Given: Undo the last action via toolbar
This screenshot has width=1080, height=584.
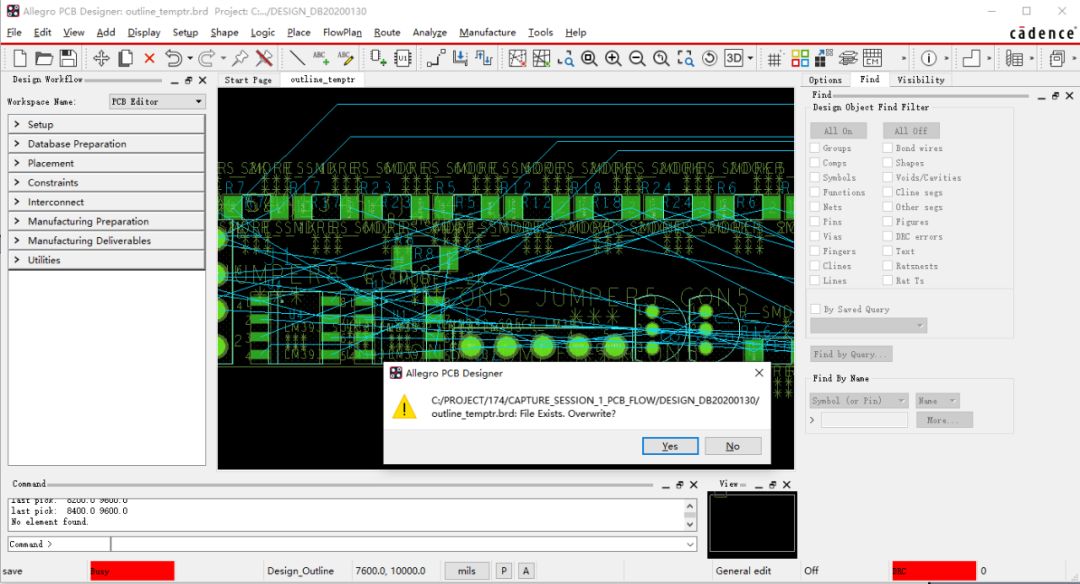Looking at the screenshot, I should click(174, 59).
